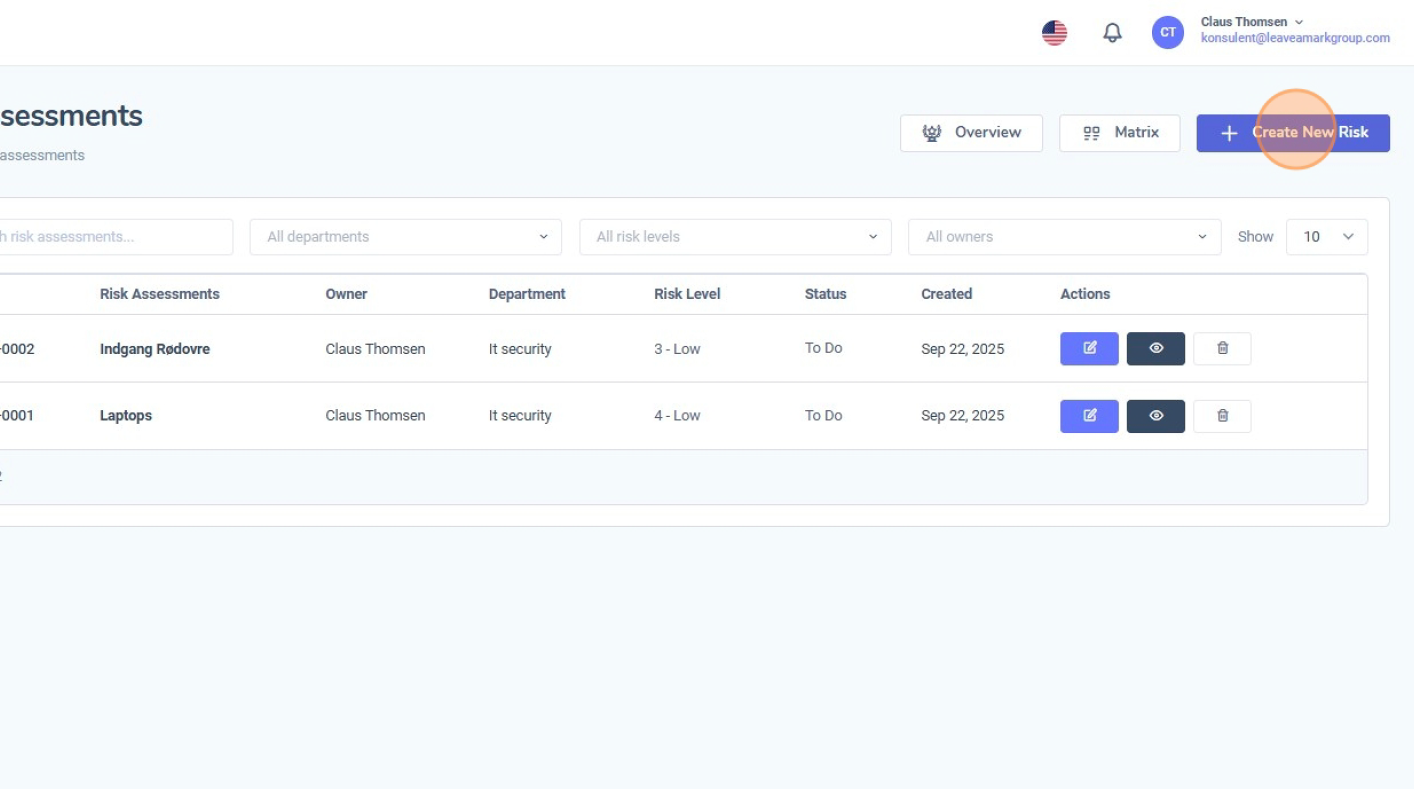This screenshot has height=789, width=1414.
Task: Expand the All owners filter
Action: (1064, 237)
